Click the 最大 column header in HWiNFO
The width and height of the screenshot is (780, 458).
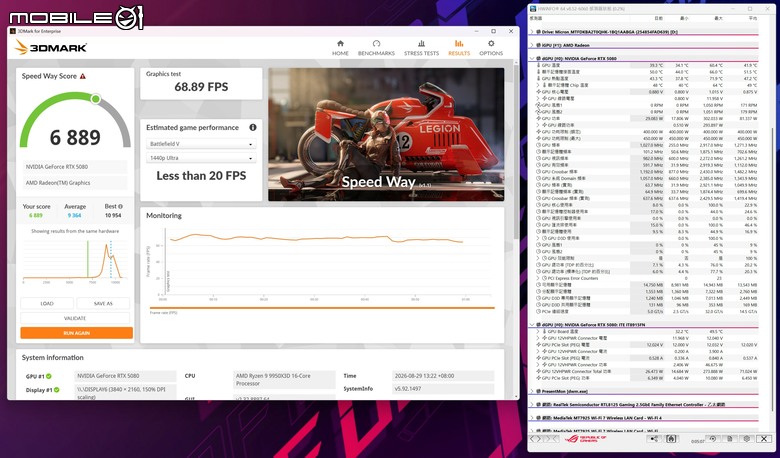pos(718,18)
